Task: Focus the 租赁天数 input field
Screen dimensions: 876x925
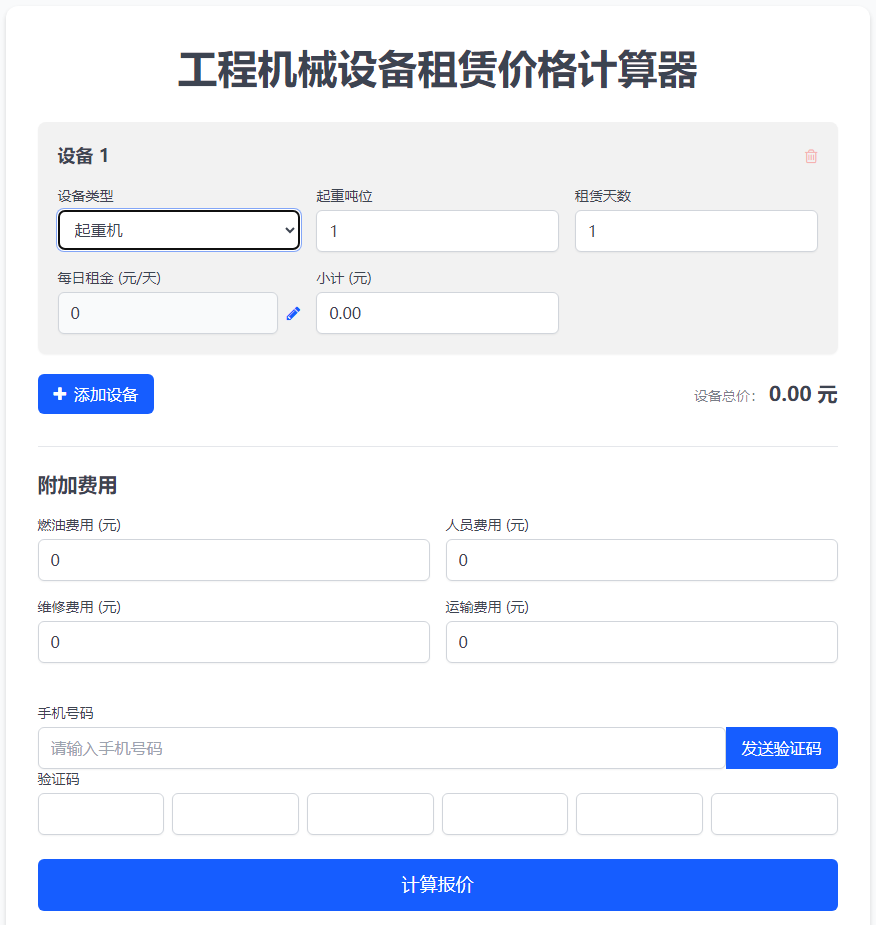Action: [x=696, y=231]
